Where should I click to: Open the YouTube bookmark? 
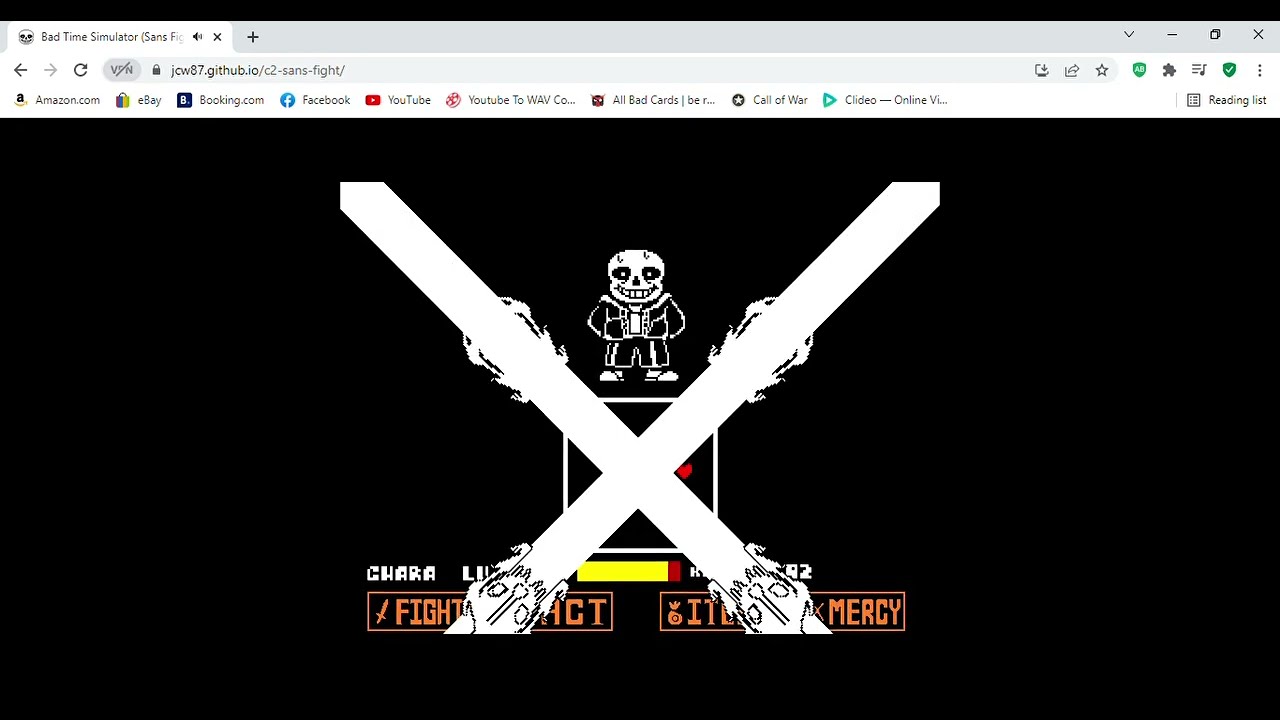pyautogui.click(x=398, y=100)
